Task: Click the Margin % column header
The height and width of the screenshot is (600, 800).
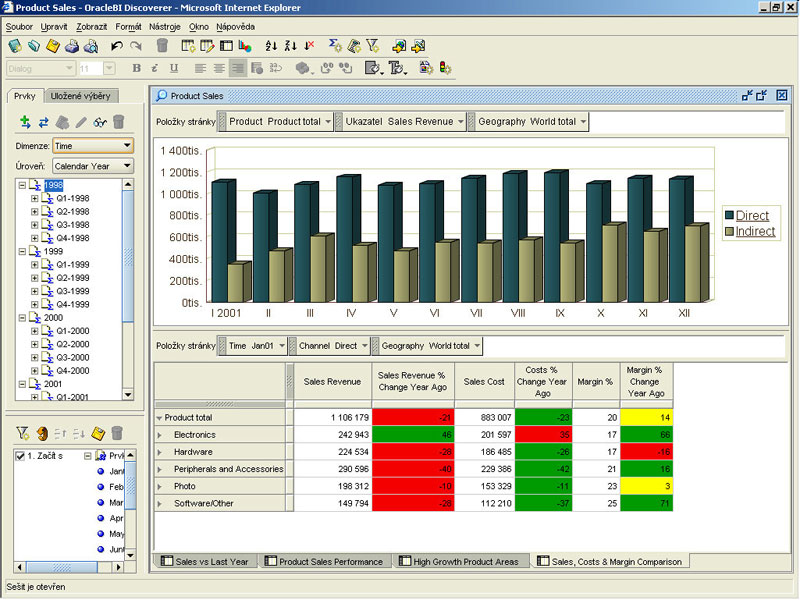Action: 595,382
